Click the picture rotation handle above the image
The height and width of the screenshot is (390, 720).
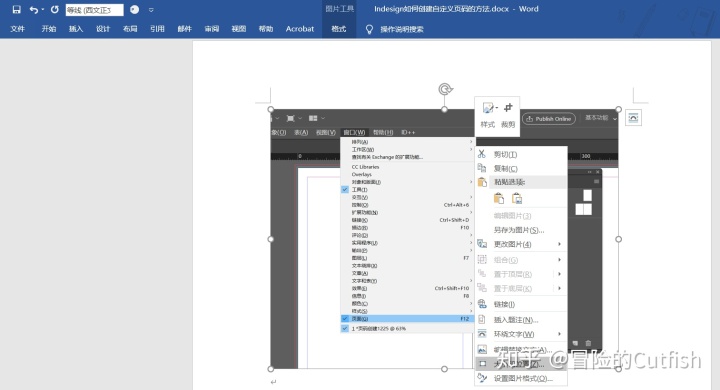445,89
